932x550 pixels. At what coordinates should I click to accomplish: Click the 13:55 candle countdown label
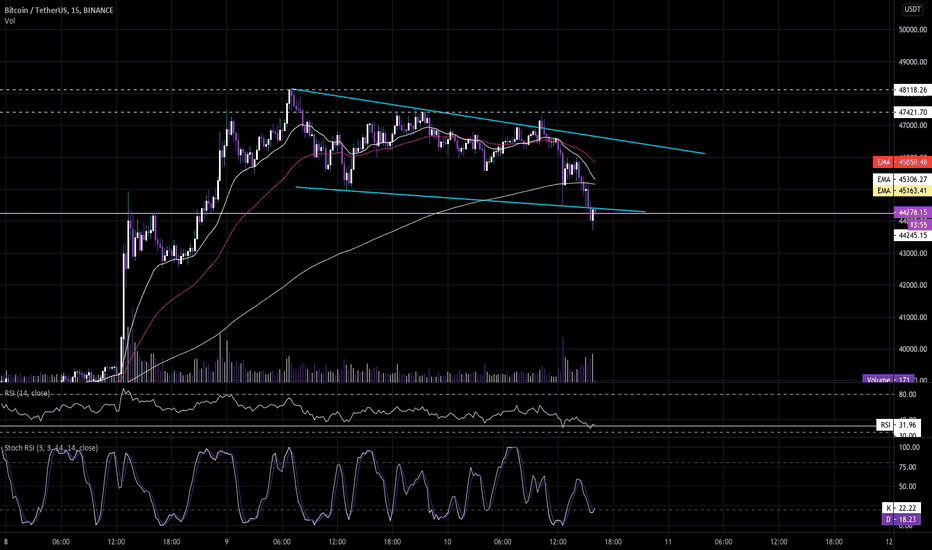click(x=918, y=225)
